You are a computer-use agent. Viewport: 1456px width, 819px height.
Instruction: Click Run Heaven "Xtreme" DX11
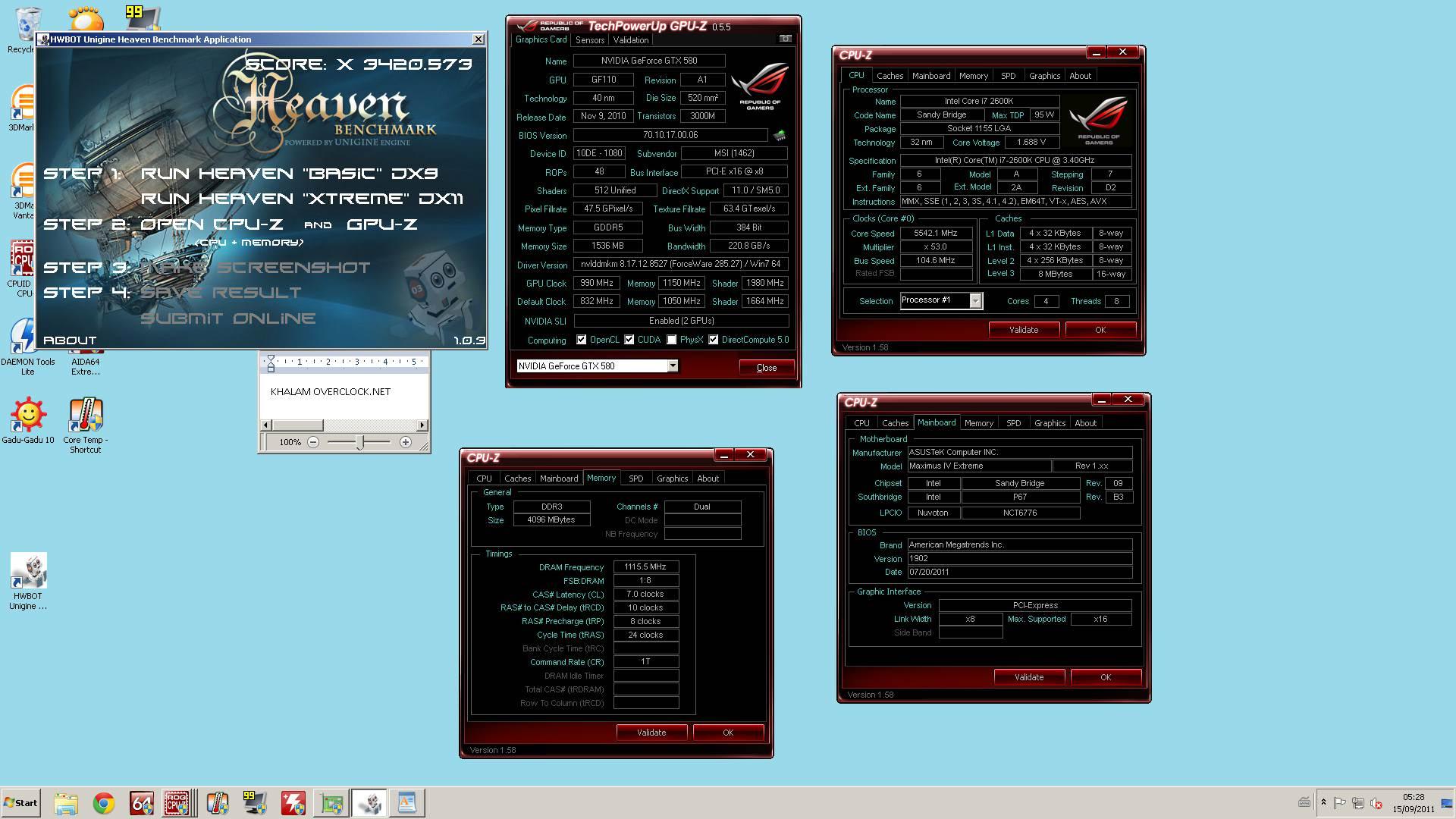click(x=303, y=199)
